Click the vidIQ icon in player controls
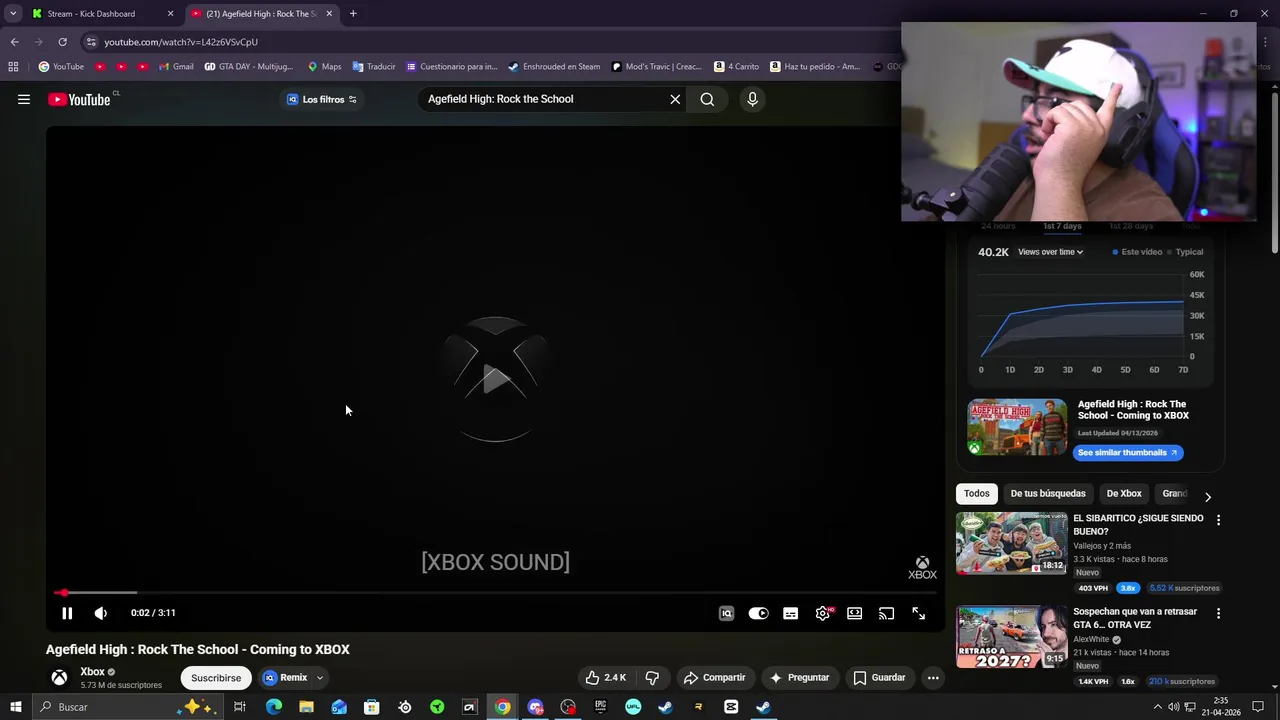 (x=727, y=614)
